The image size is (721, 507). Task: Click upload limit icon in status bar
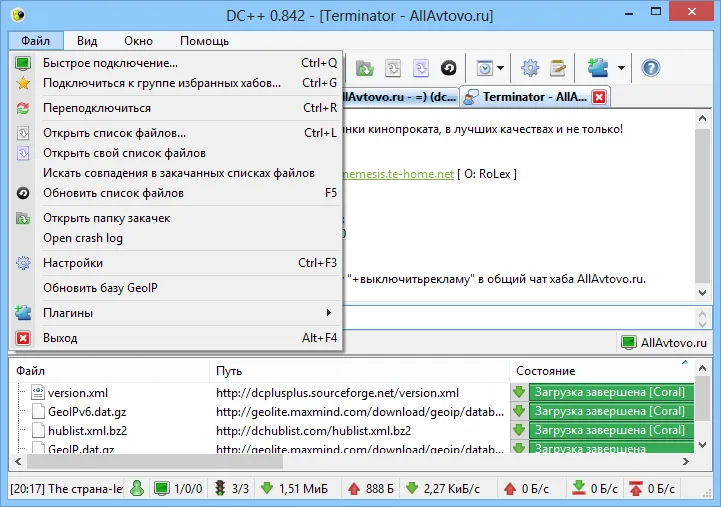point(635,488)
